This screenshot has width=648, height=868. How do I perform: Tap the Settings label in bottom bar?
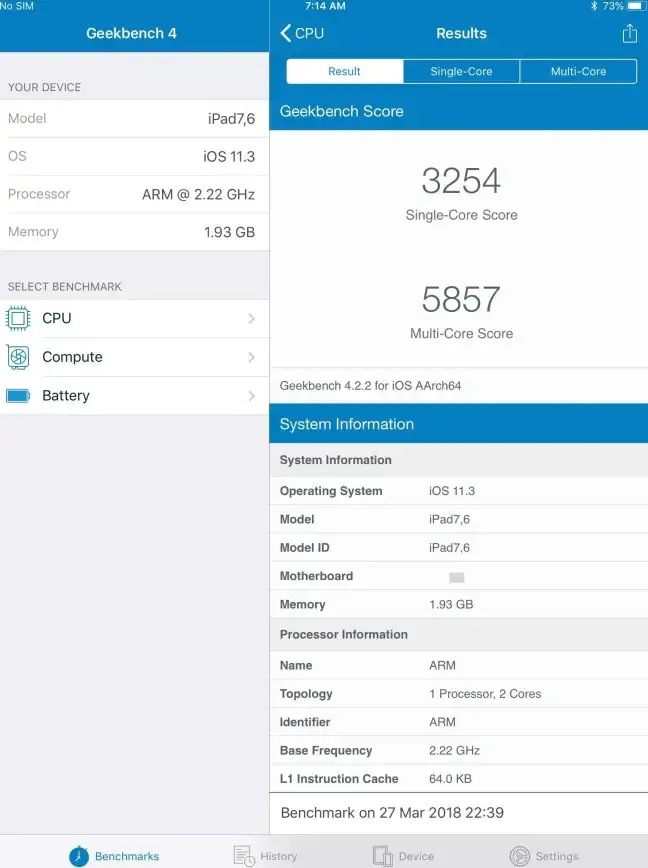tap(557, 856)
